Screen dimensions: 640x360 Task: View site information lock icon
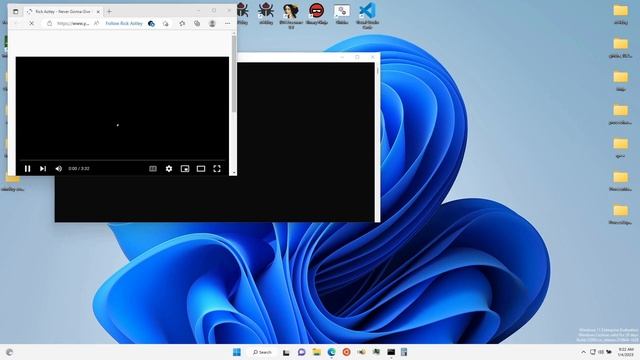49,24
